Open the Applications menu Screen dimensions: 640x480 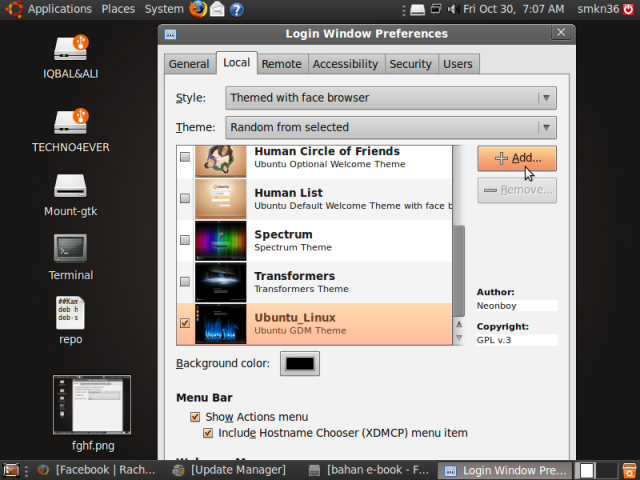click(60, 9)
